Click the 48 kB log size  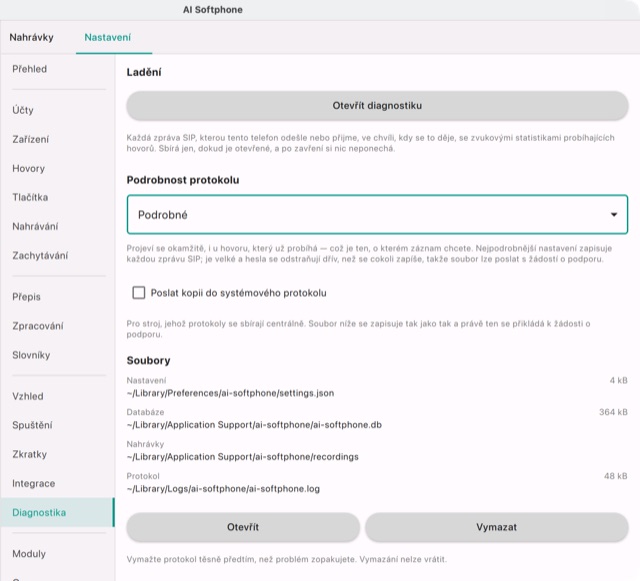tap(616, 476)
